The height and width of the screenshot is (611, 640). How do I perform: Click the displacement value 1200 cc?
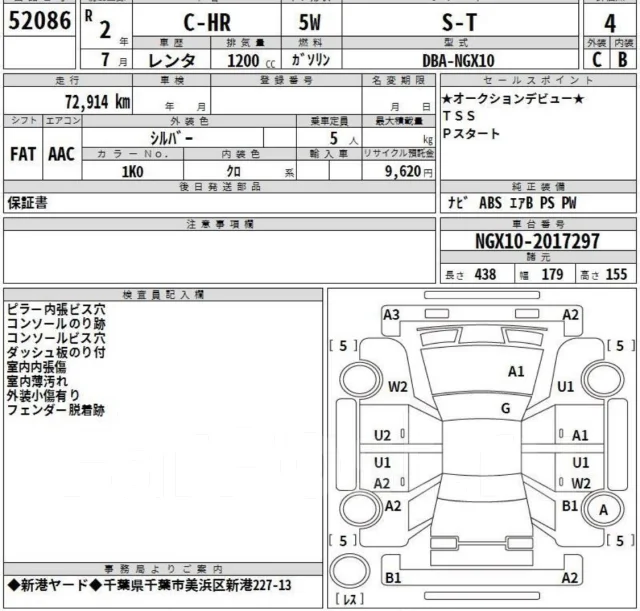pyautogui.click(x=251, y=61)
